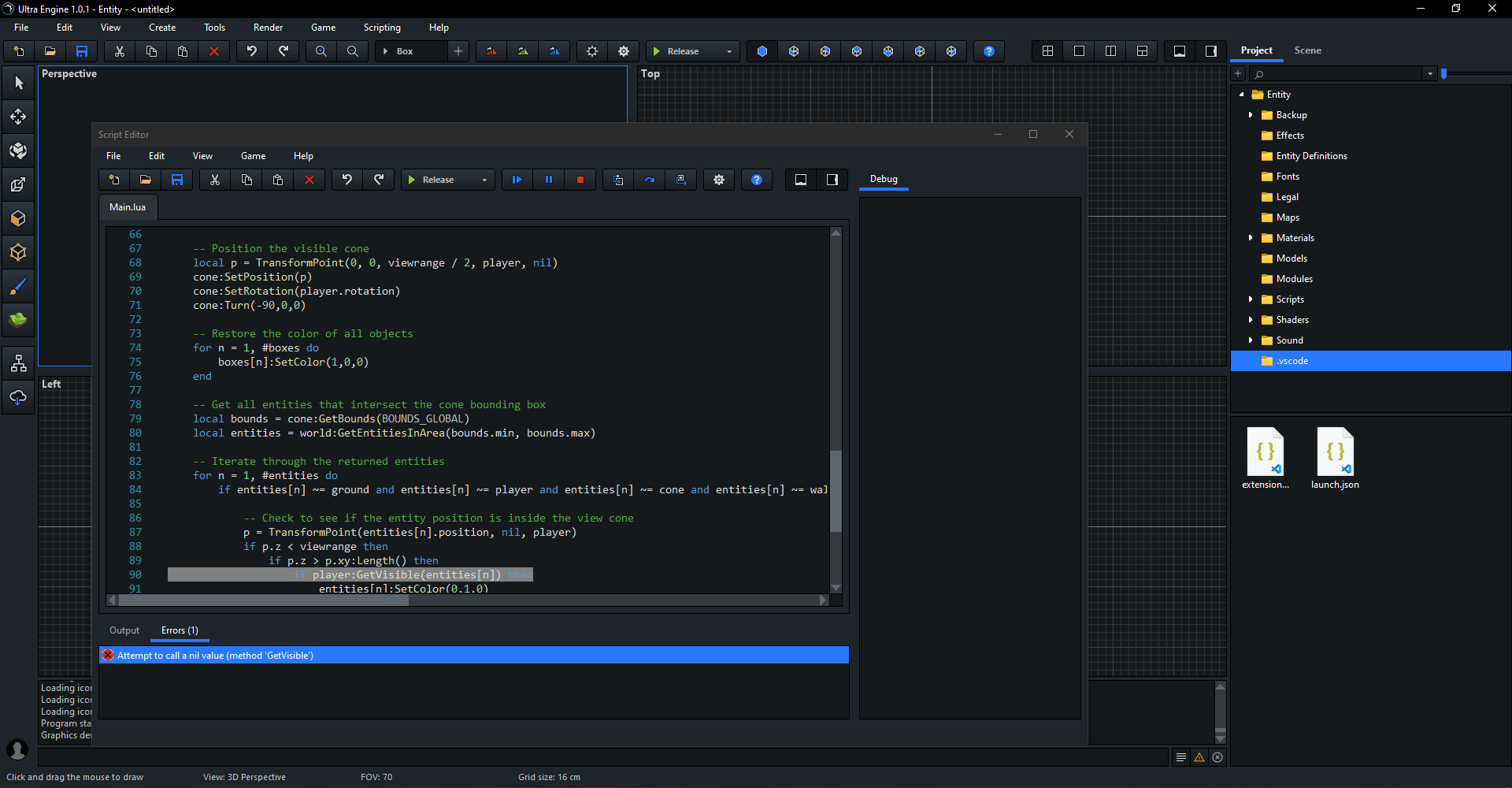Screen dimensions: 1512x788
Task: Toggle the bottom panel in main toolbar
Action: coord(1180,51)
